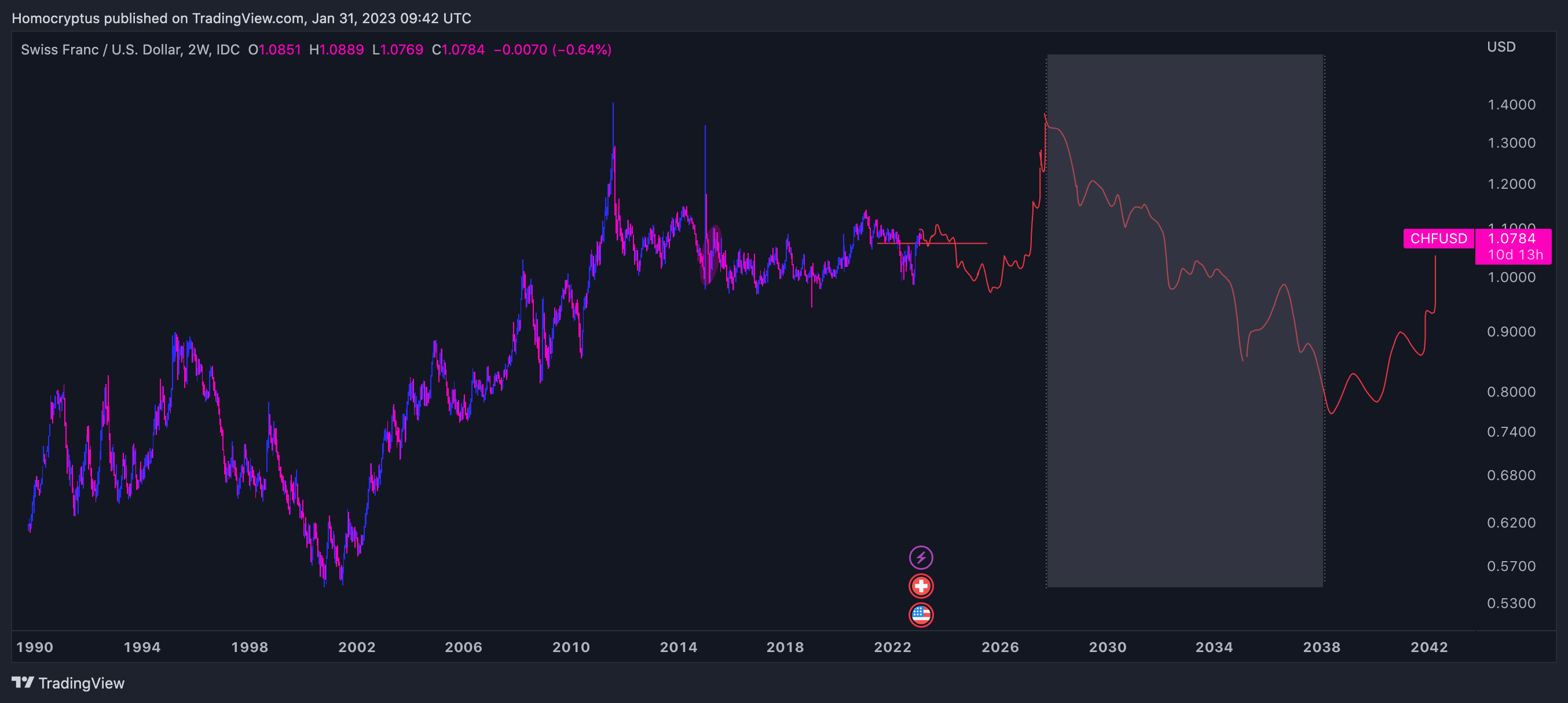Click the 0.5700 price axis label
This screenshot has height=703, width=1568.
[1511, 566]
